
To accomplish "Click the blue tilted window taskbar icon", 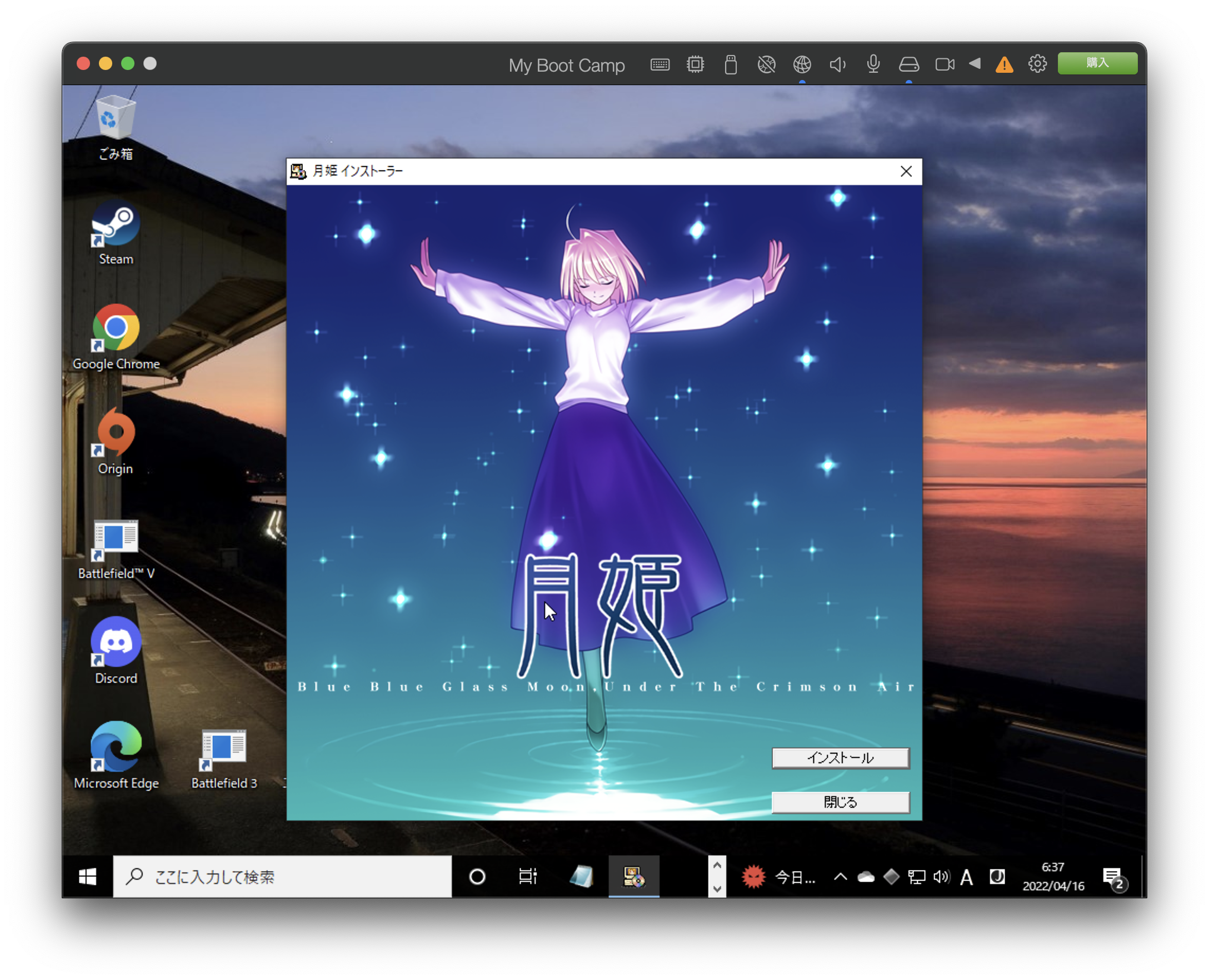I will [x=581, y=876].
